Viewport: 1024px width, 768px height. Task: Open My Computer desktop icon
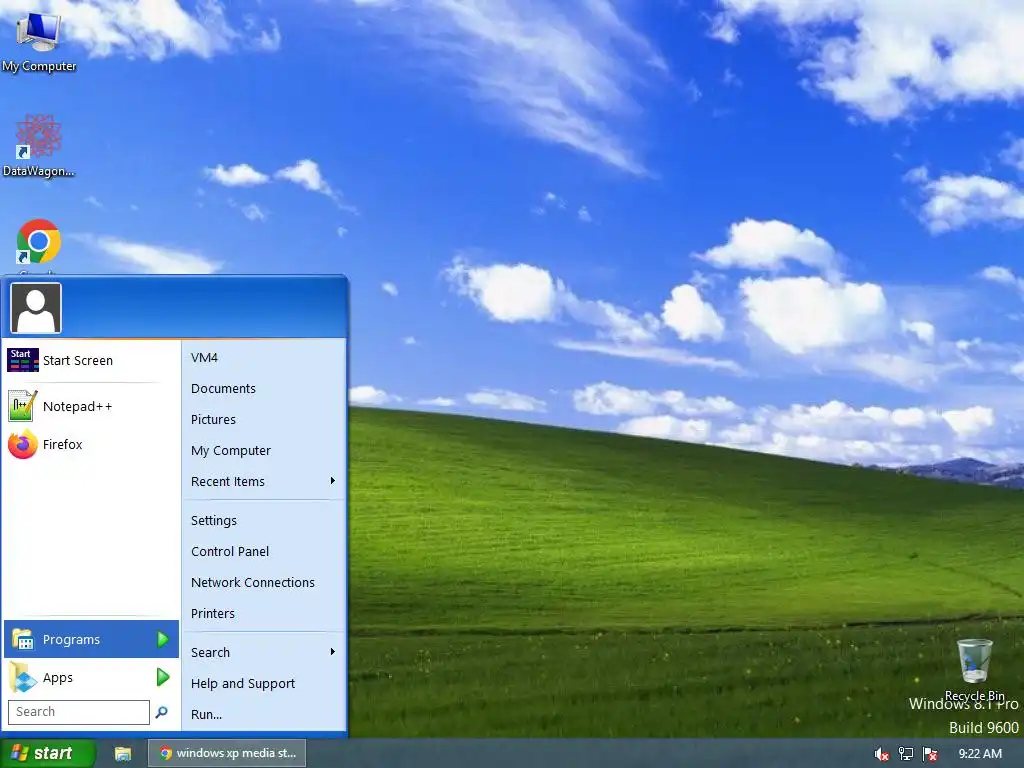click(x=39, y=38)
